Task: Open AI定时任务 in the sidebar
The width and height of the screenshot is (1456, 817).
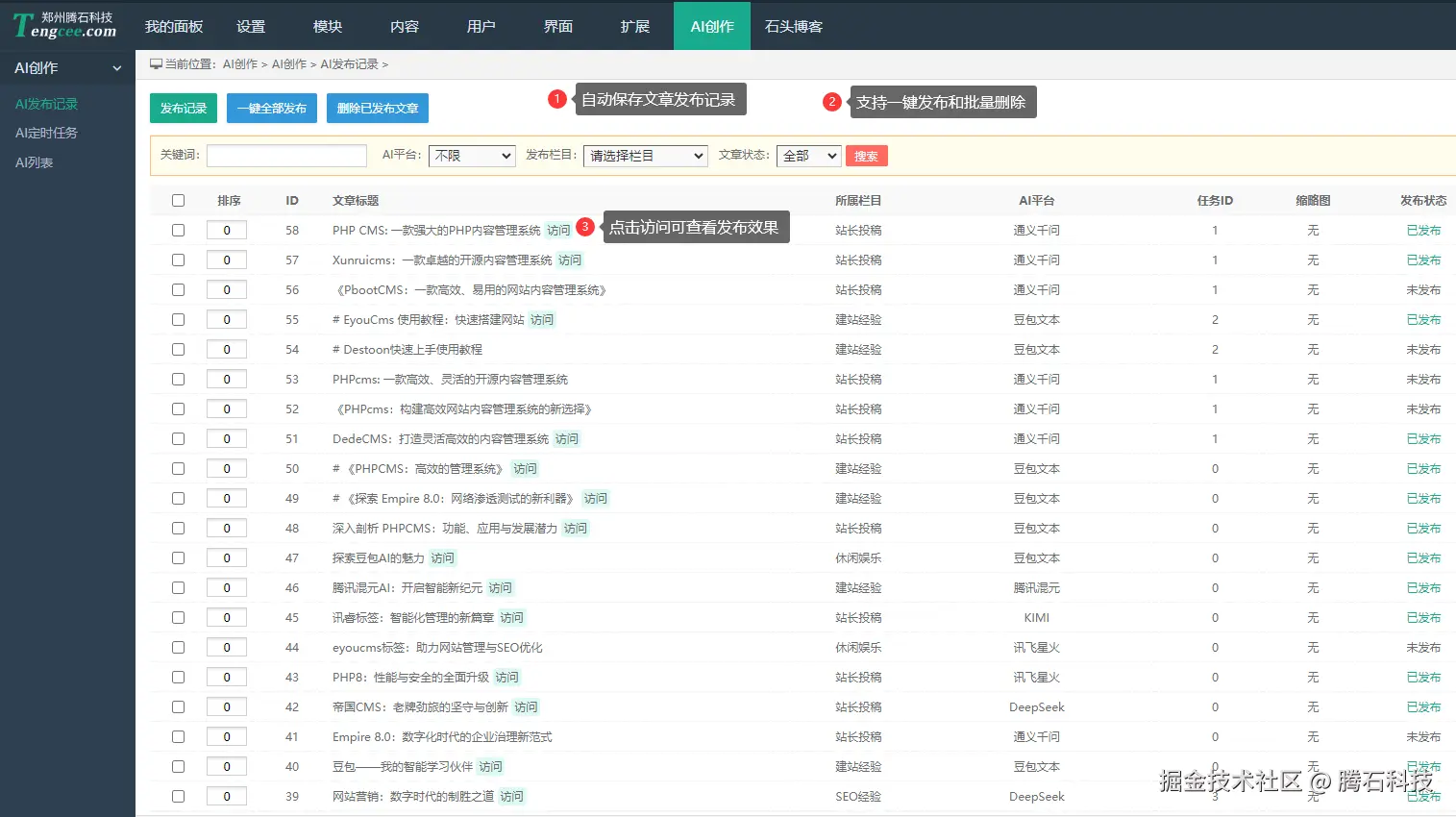Action: coord(46,133)
